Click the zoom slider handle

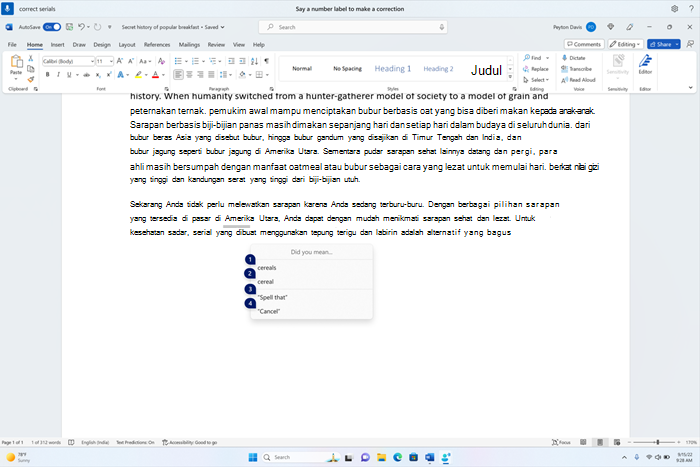click(x=658, y=442)
